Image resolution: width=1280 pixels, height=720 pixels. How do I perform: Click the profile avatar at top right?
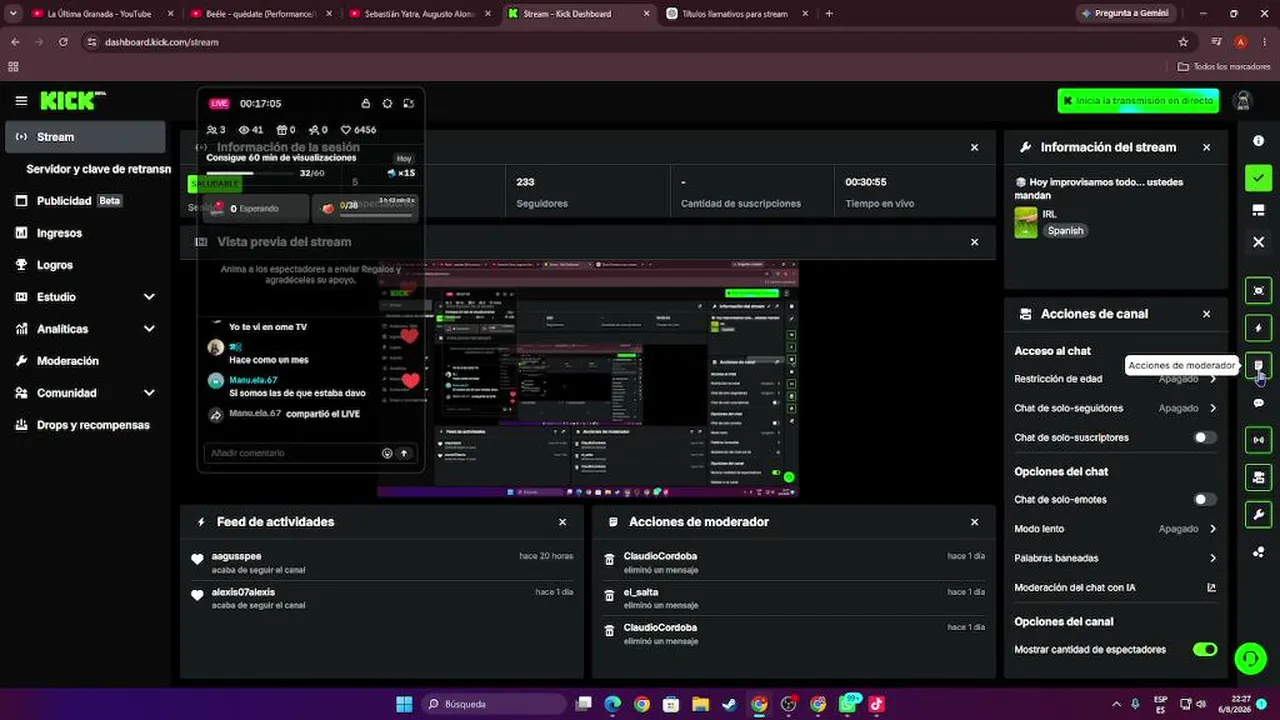click(x=1243, y=101)
